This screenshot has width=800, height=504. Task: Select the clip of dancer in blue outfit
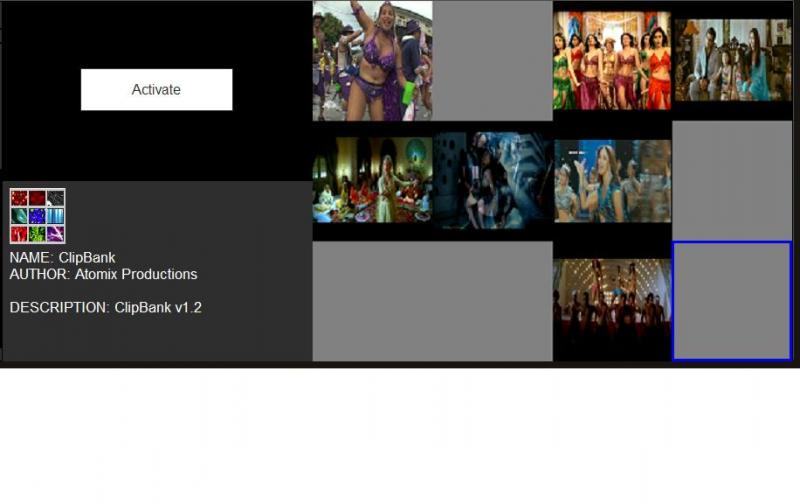(612, 180)
